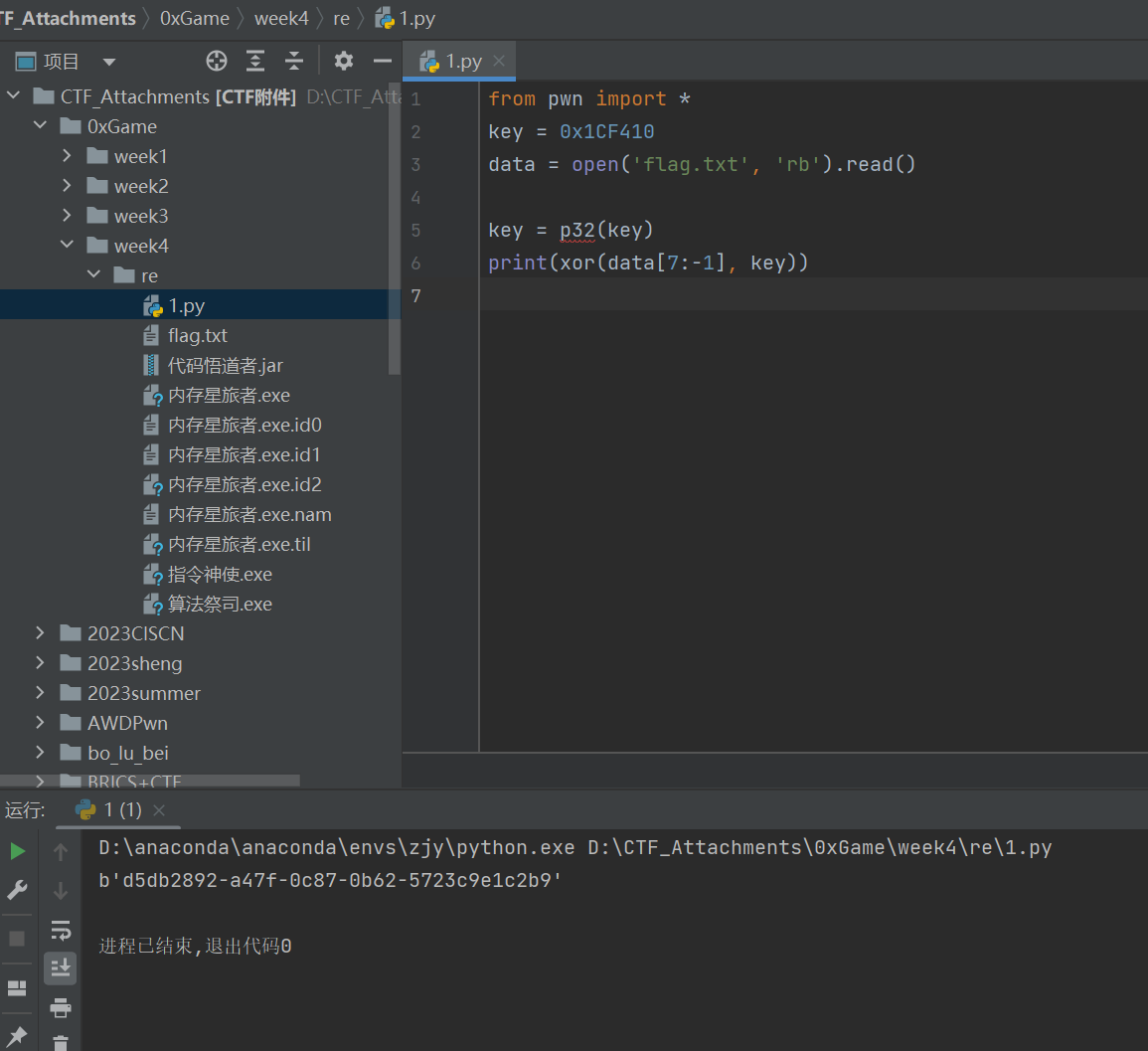The image size is (1148, 1051).
Task: Click 0xGame in the breadcrumb path
Action: pos(195,19)
